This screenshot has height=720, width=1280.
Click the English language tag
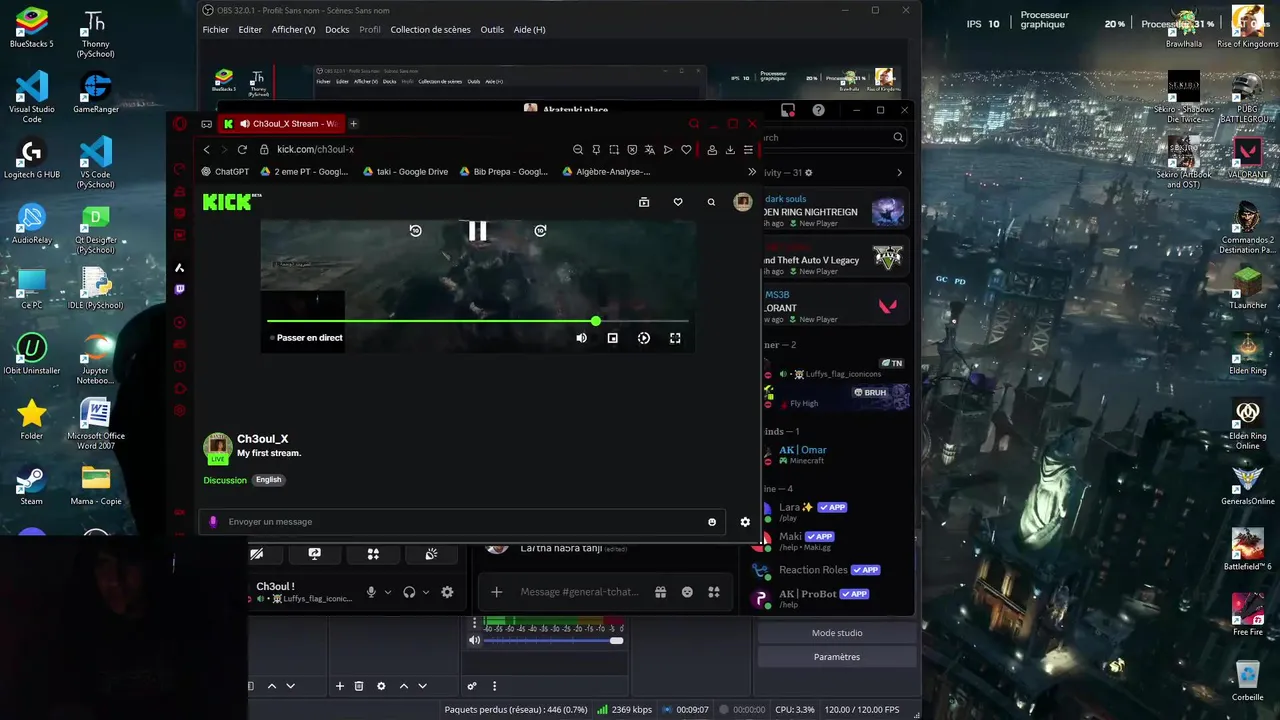click(269, 480)
